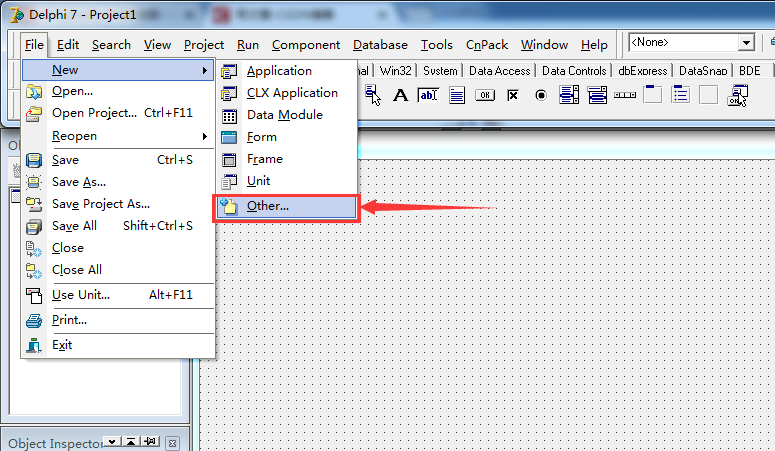This screenshot has width=775, height=451.
Task: Open the Window menu
Action: (544, 45)
